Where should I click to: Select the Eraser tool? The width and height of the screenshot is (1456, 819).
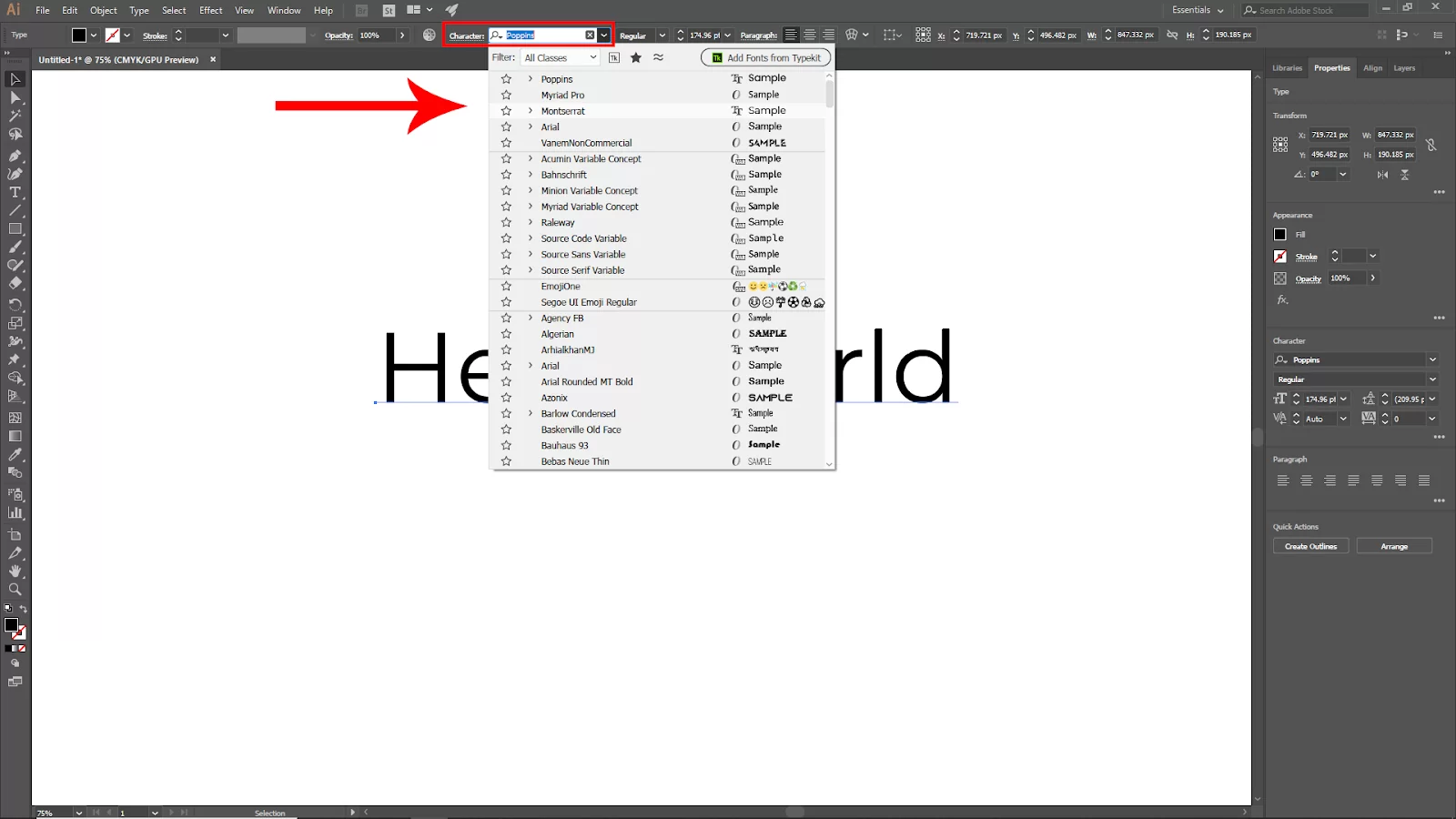(15, 283)
